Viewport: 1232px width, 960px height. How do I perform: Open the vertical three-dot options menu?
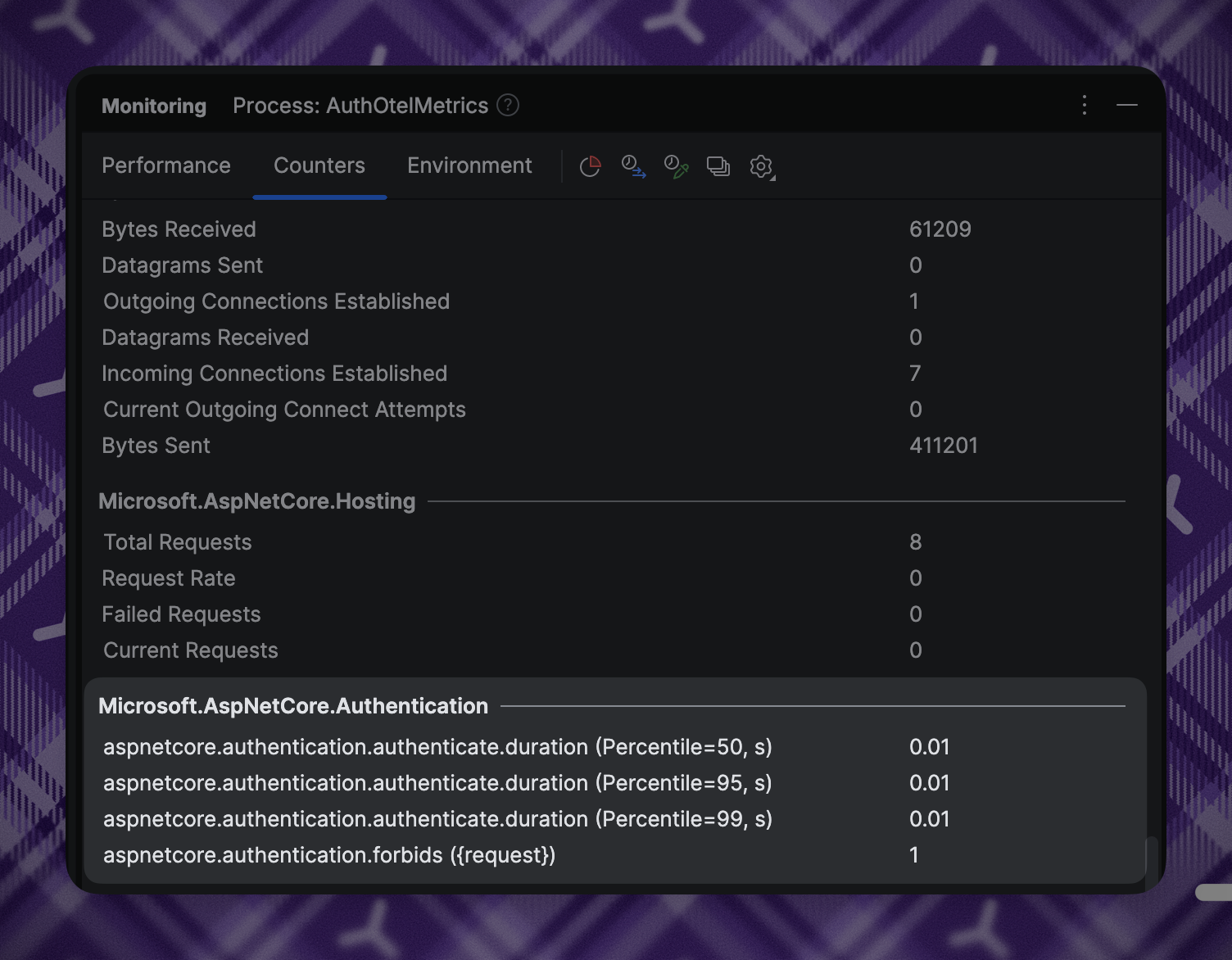(x=1085, y=105)
